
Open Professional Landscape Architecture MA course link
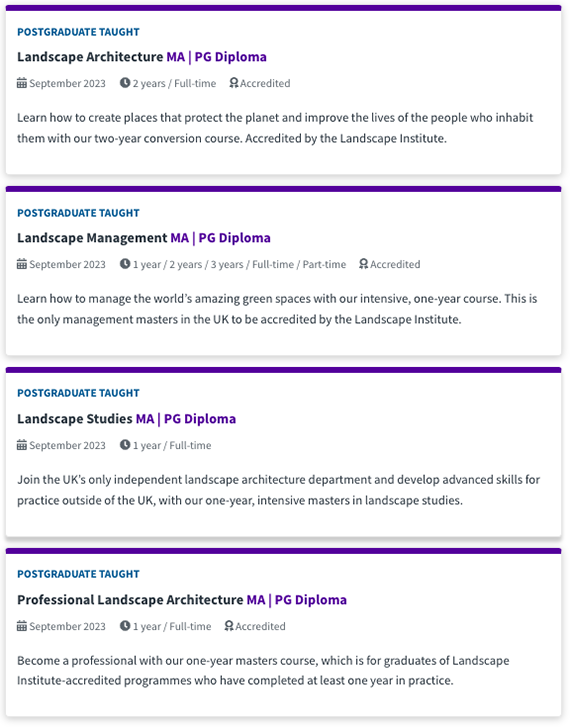click(x=182, y=599)
